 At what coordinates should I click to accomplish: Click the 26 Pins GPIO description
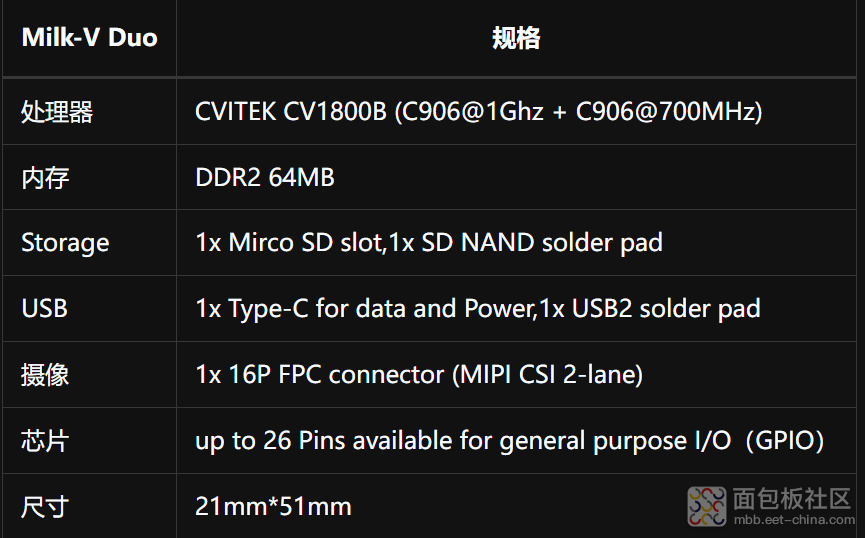click(510, 441)
